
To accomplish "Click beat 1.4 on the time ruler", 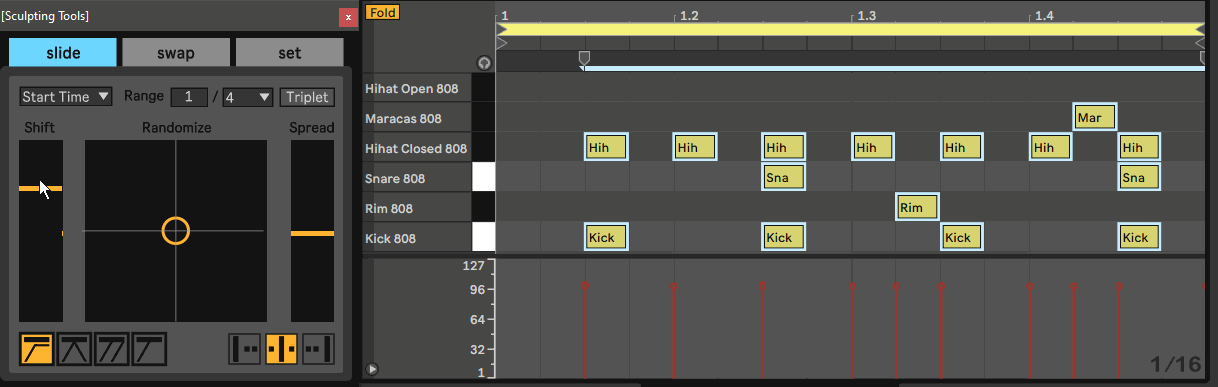I will [x=1044, y=16].
